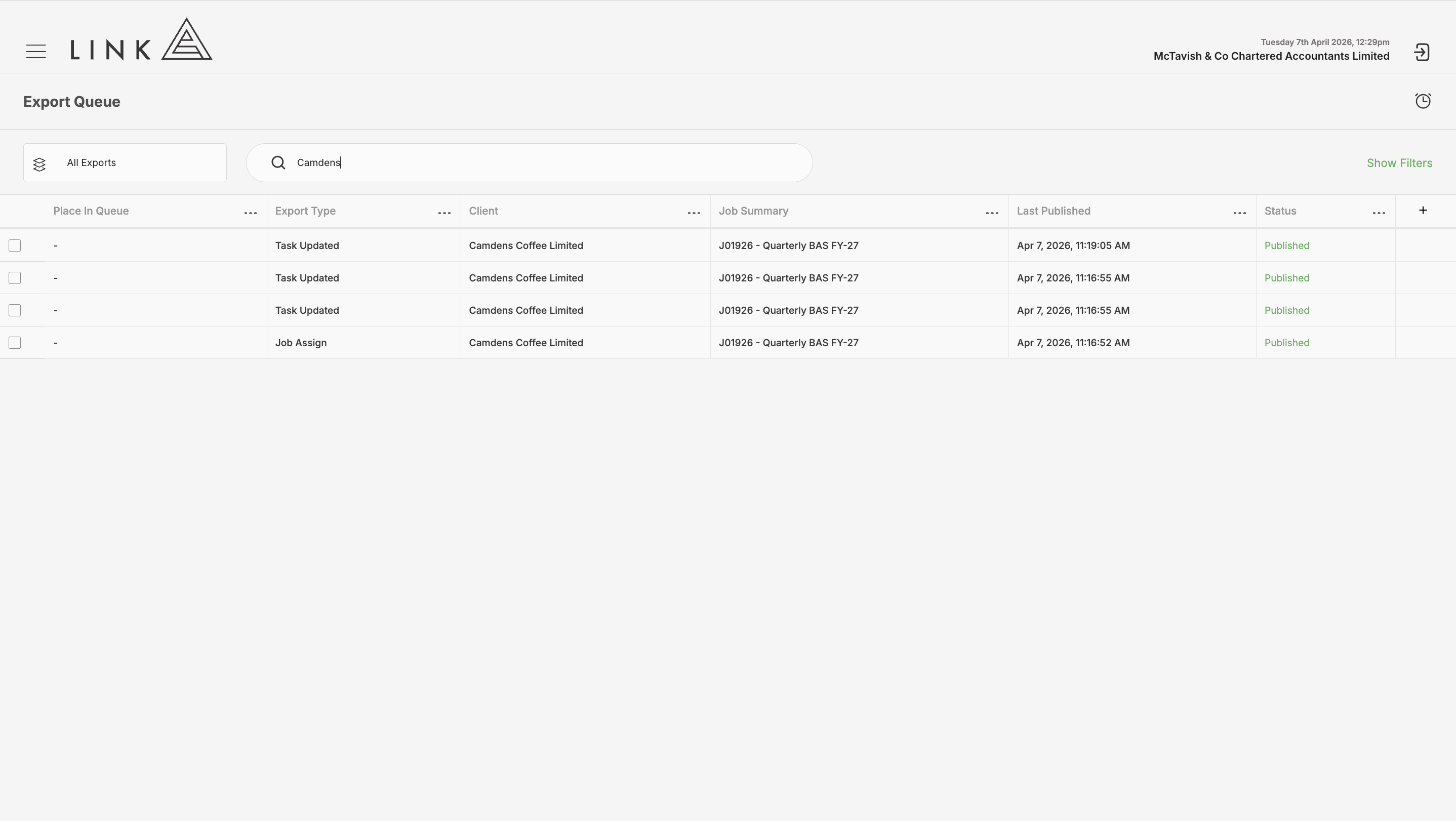This screenshot has height=821, width=1456.
Task: Click the layers icon beside All Exports
Action: click(x=39, y=164)
